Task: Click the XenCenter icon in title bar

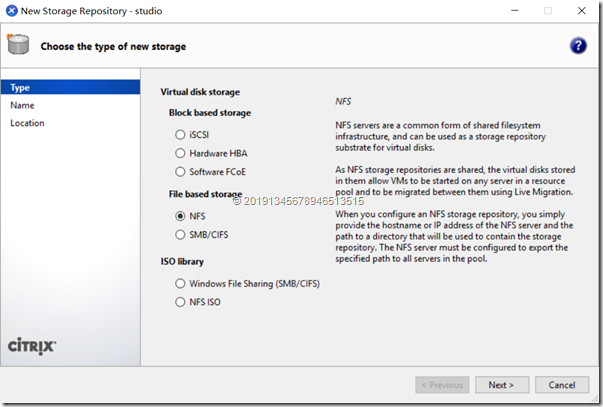Action: [11, 10]
